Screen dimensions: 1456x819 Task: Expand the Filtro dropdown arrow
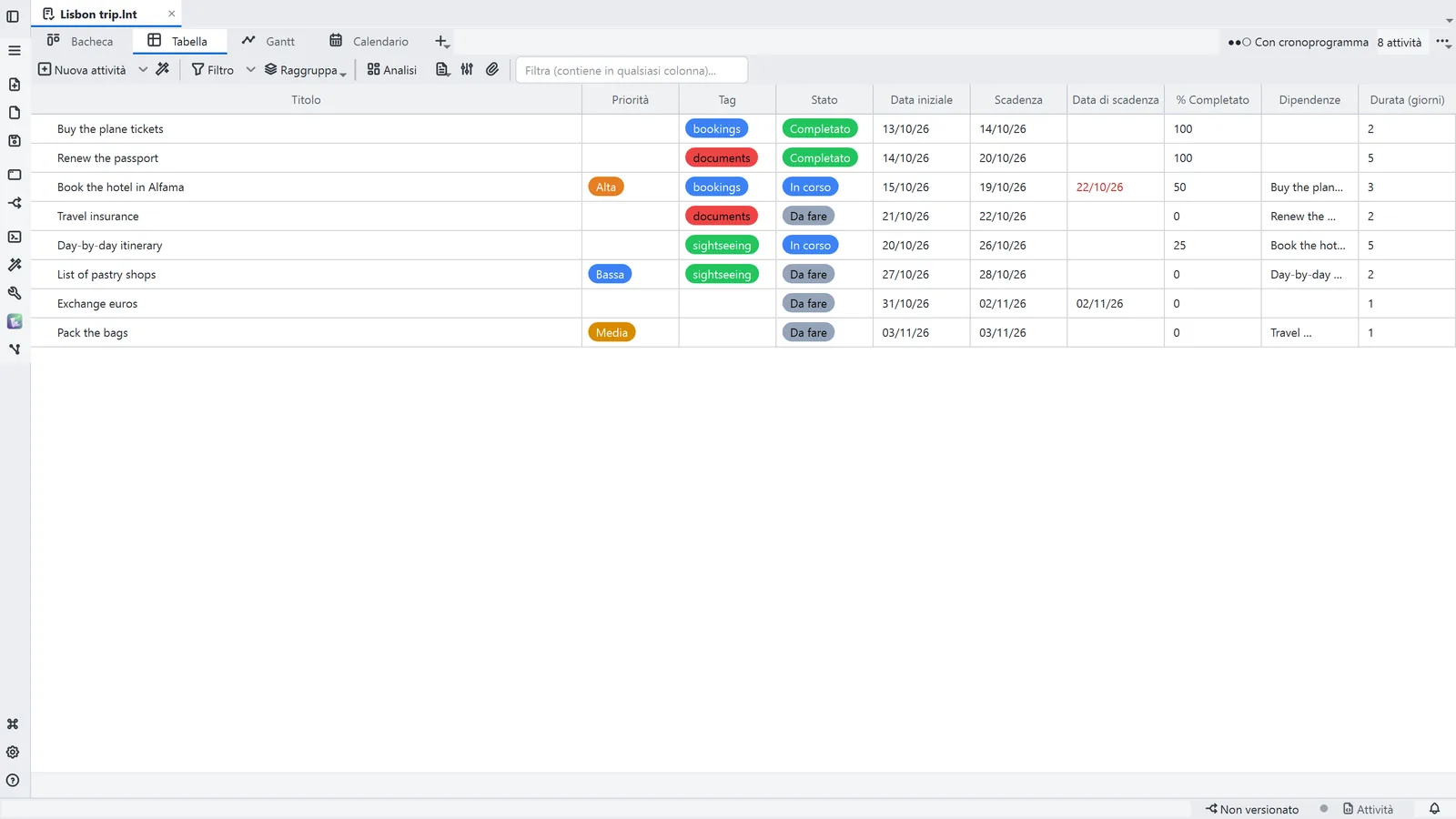(250, 70)
